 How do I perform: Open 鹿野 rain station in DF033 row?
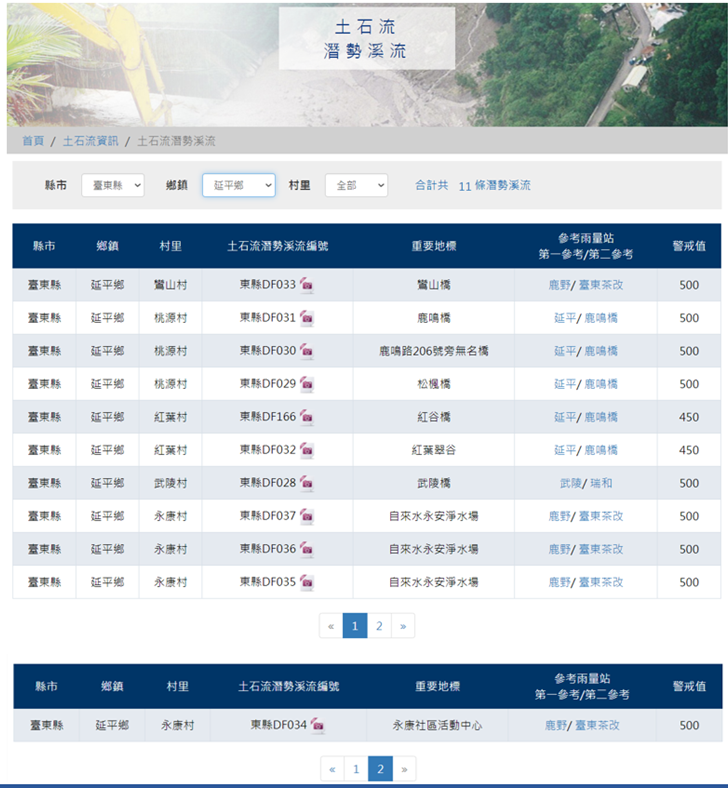click(559, 285)
